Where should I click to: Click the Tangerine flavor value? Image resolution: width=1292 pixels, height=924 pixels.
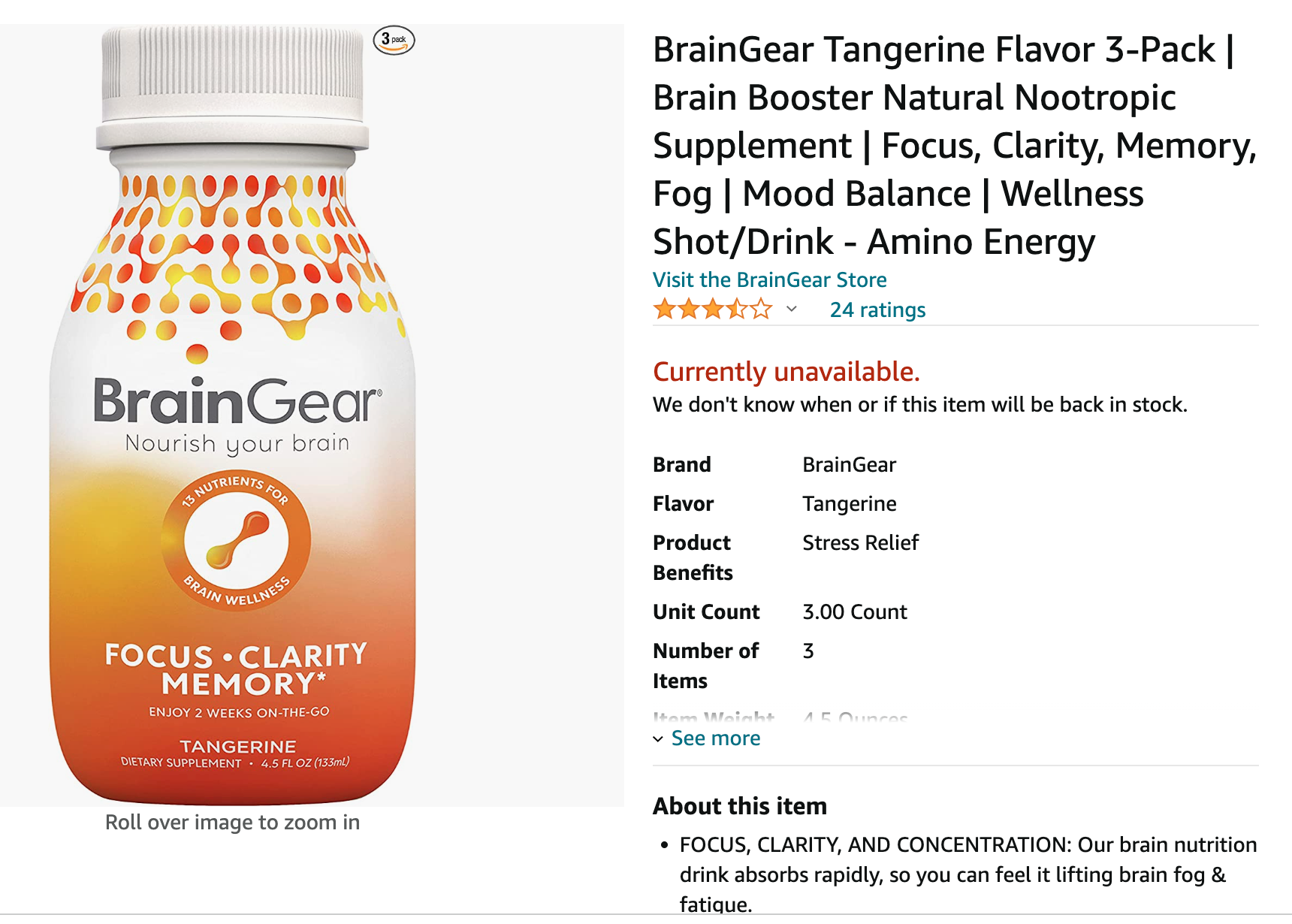850,503
